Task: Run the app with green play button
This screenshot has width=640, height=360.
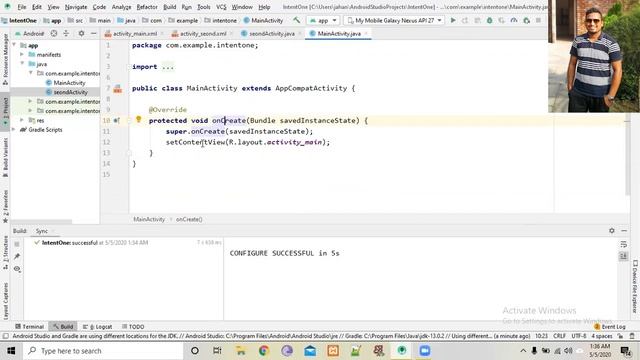Action: (453, 20)
